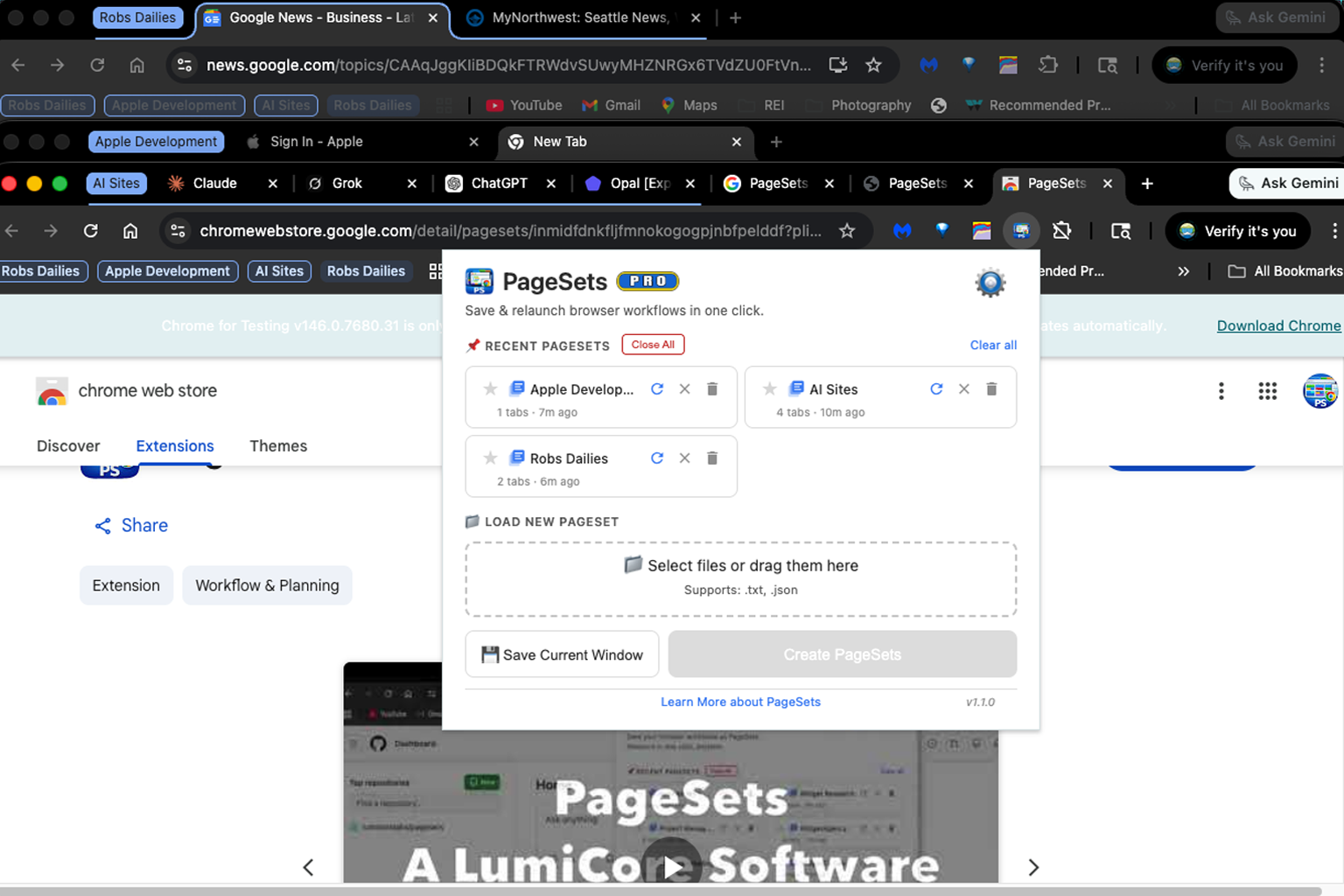1344x896 pixels.
Task: Switch to the Grok tab
Action: 346,183
